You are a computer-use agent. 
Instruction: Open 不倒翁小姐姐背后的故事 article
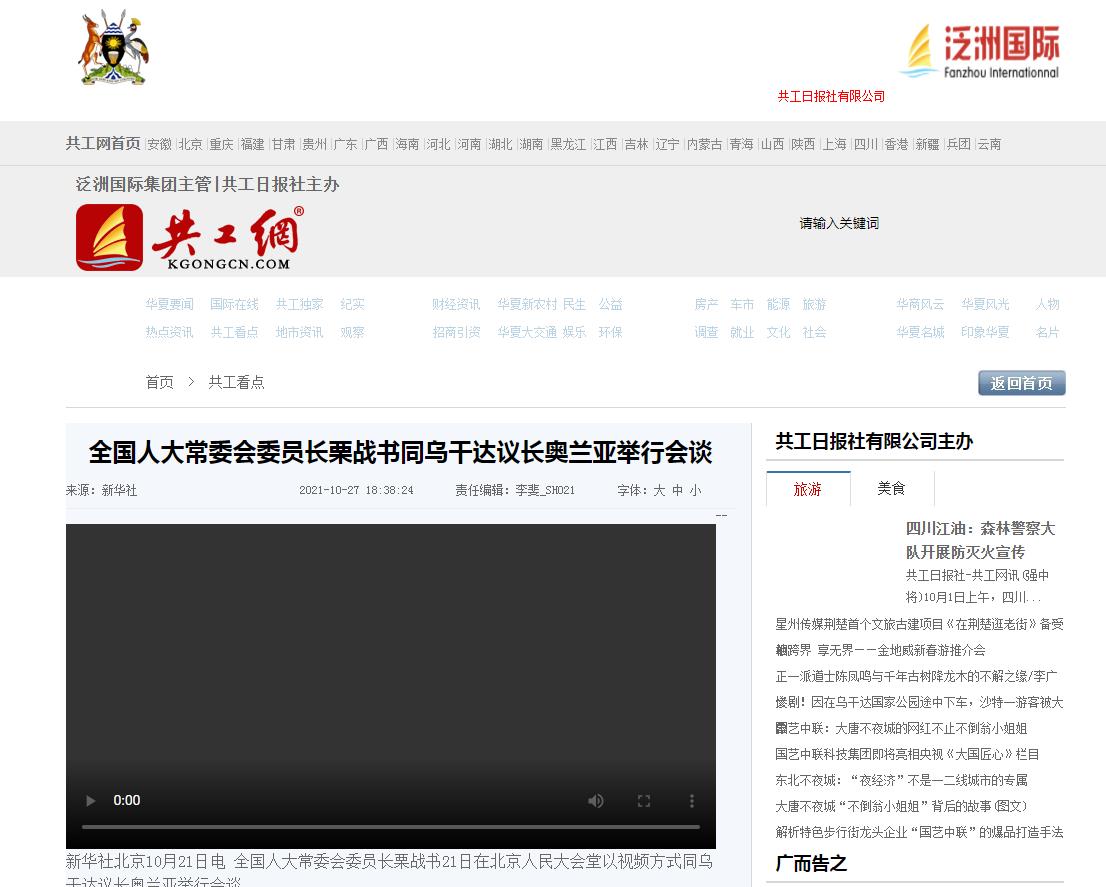[901, 807]
